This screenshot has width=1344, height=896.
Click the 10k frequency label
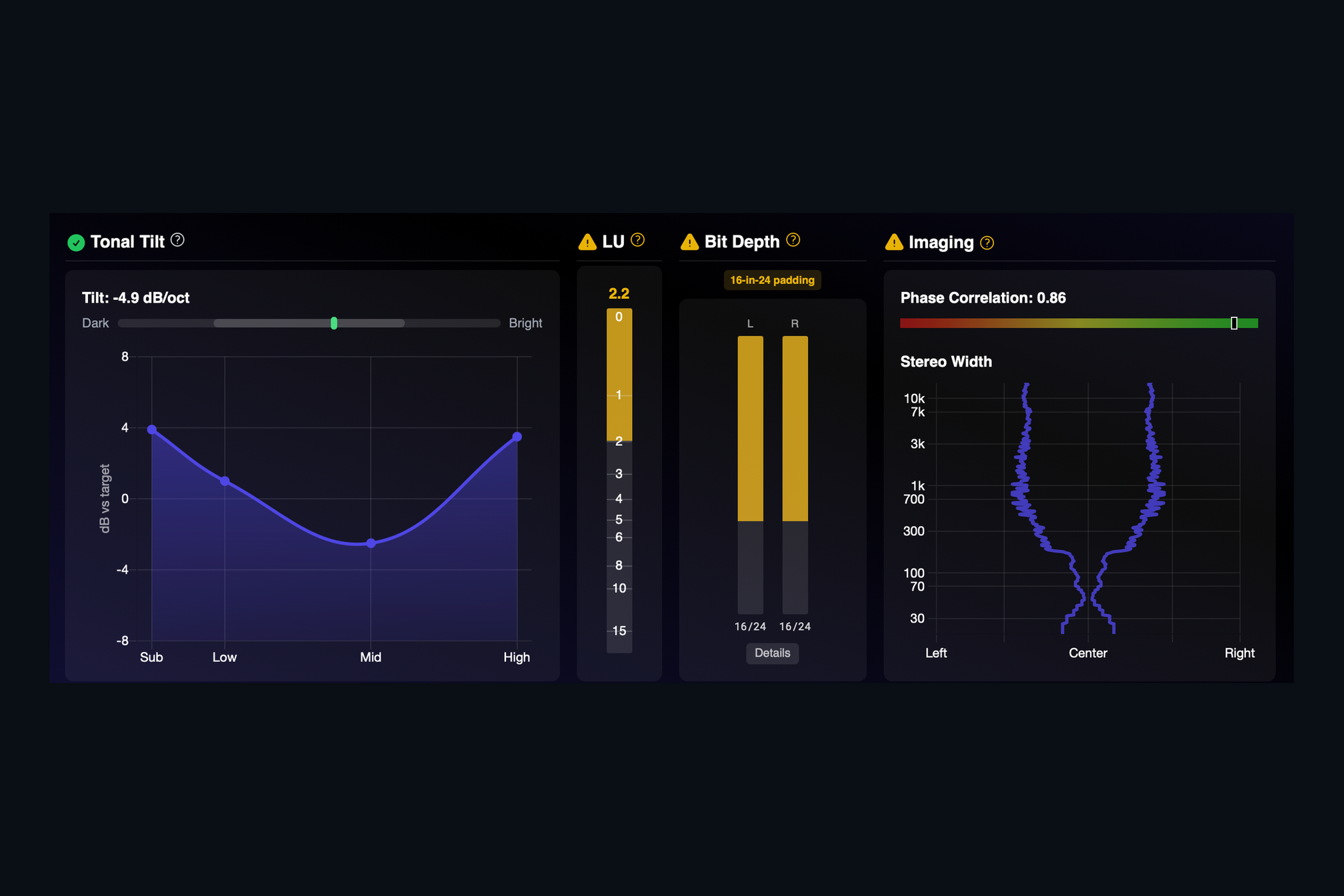[914, 399]
